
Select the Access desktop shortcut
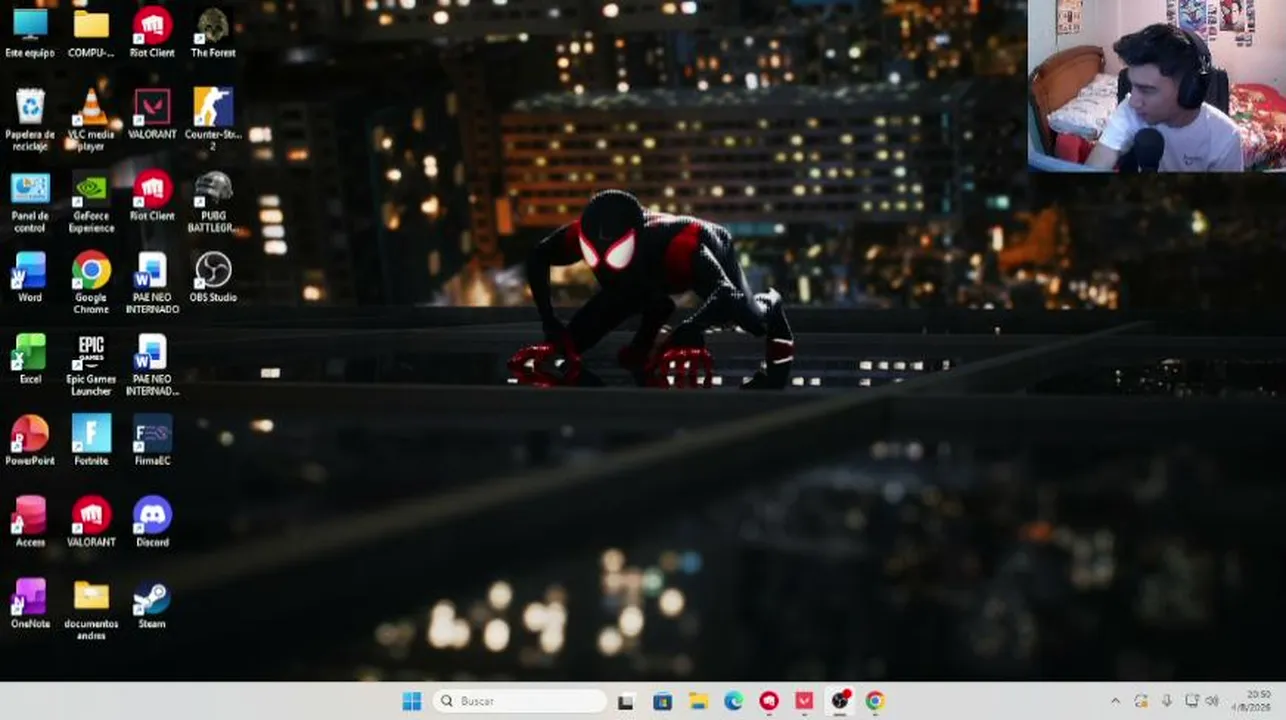[x=30, y=522]
